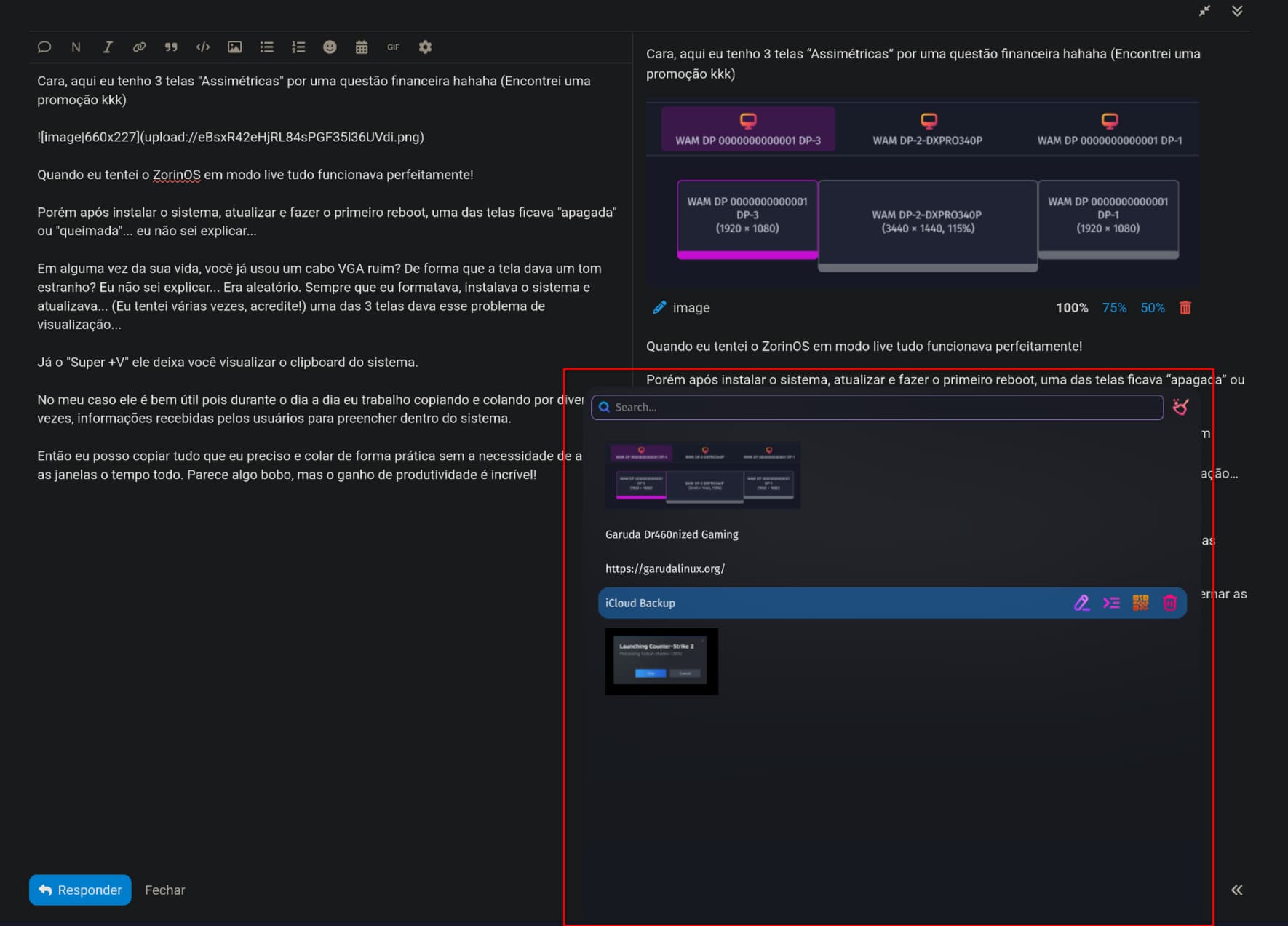Select the WAM DP-2-DXPRO340P monitor tab
Viewport: 1288px width, 926px height.
[x=927, y=129]
